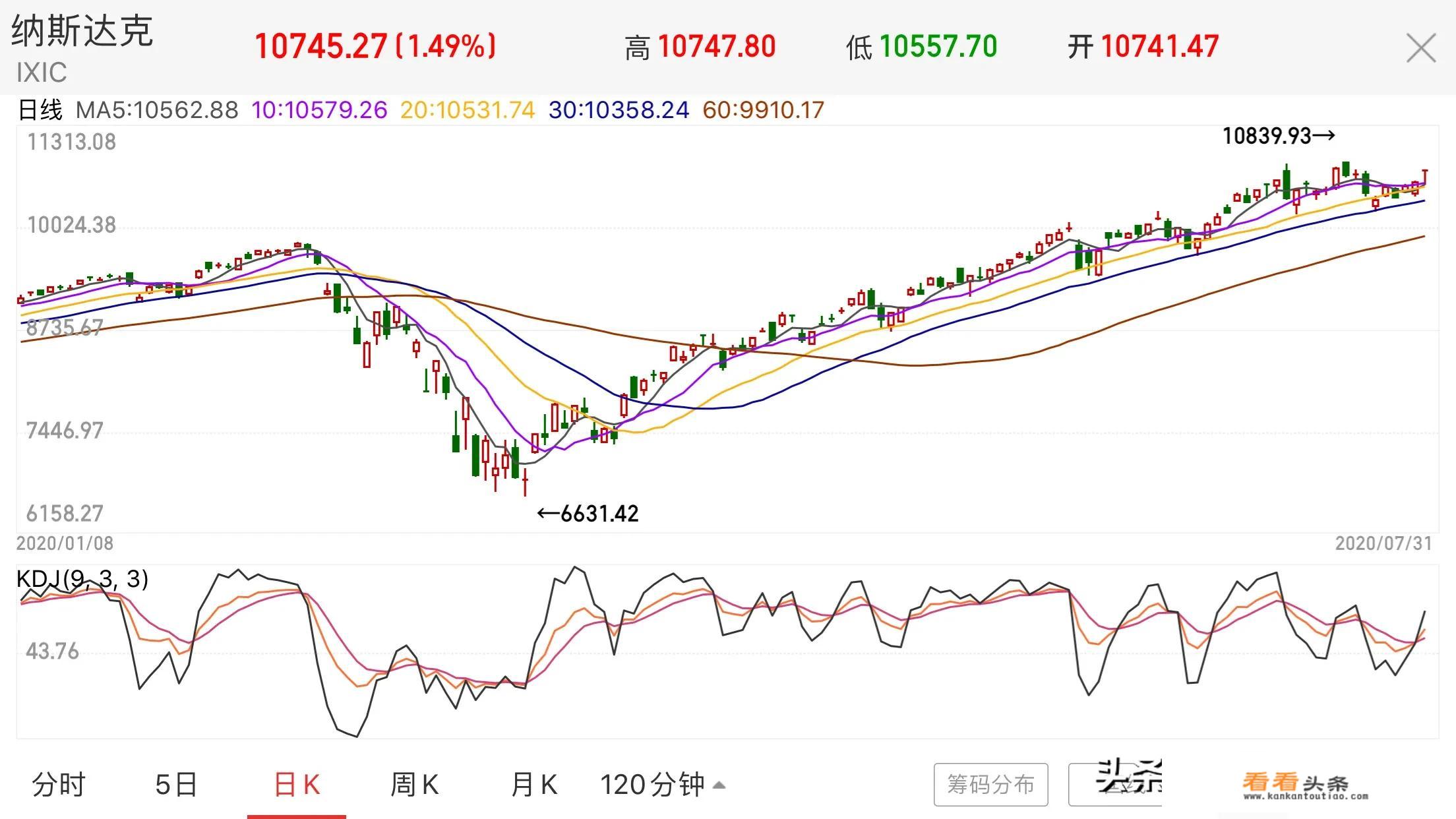Viewport: 1456px width, 819px height.
Task: Open the 5日 five-day tab
Action: point(176,785)
